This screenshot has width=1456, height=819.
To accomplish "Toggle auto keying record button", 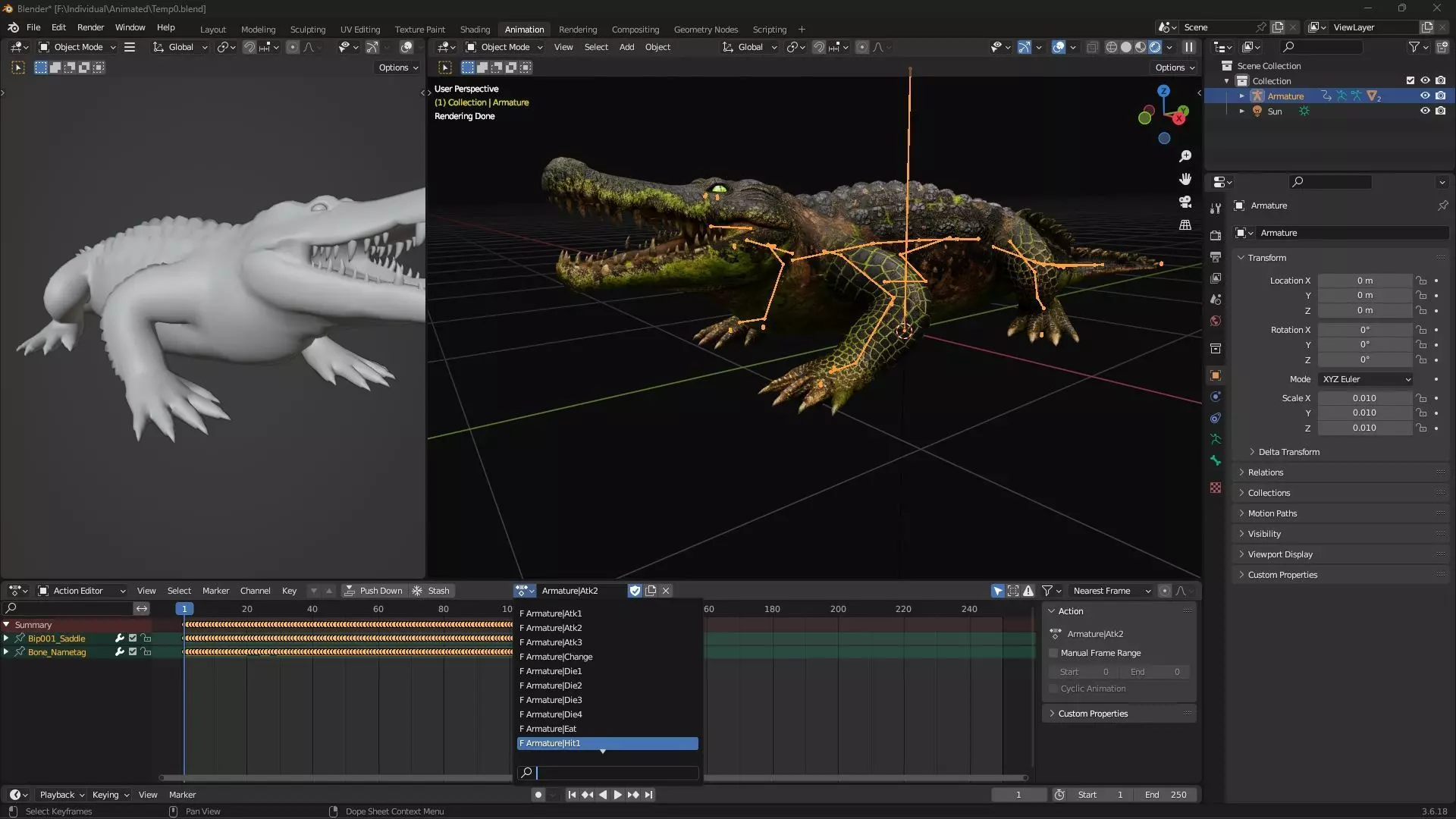I will coord(538,795).
